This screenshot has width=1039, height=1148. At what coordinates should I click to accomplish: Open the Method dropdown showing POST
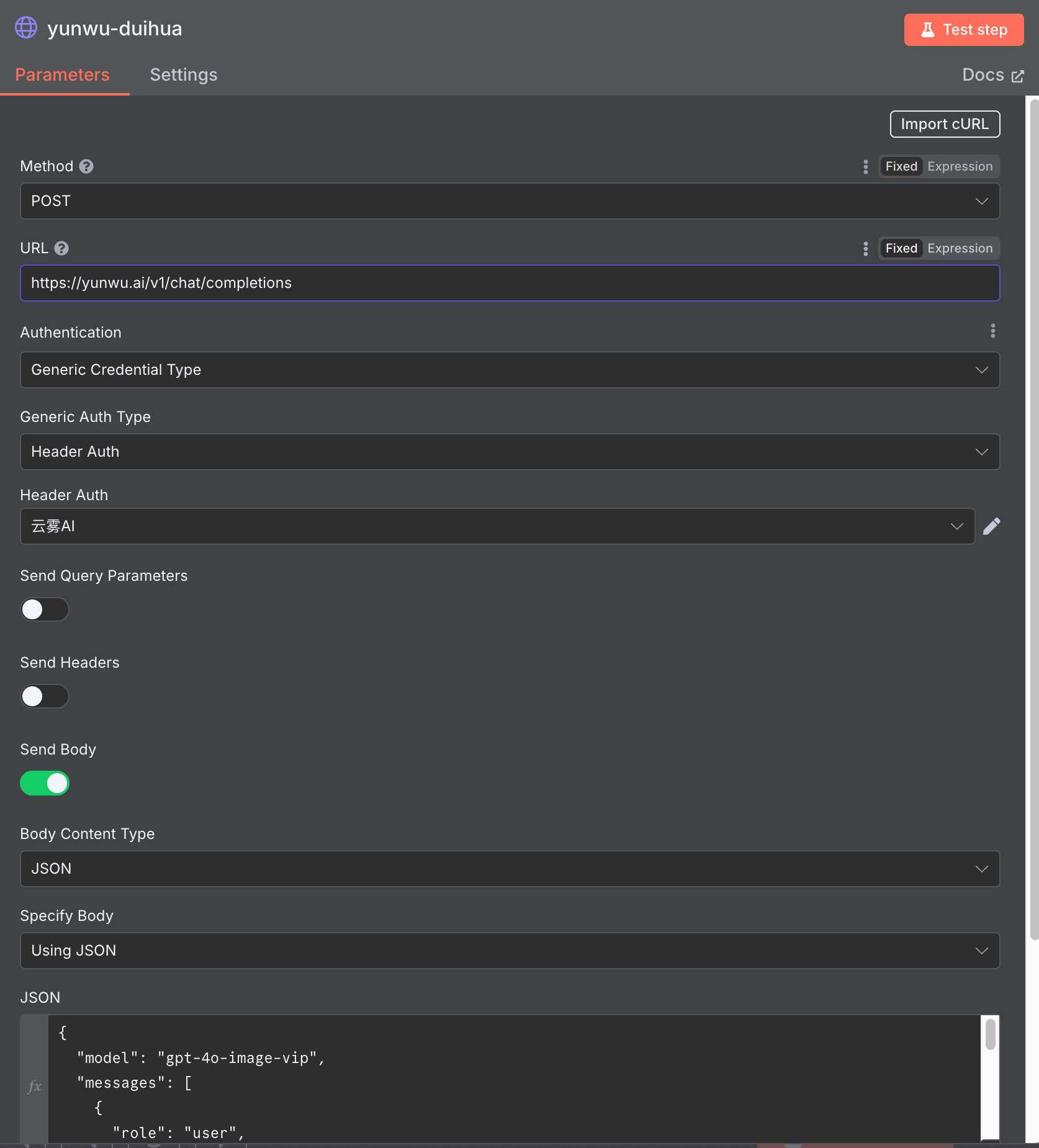[x=510, y=201]
